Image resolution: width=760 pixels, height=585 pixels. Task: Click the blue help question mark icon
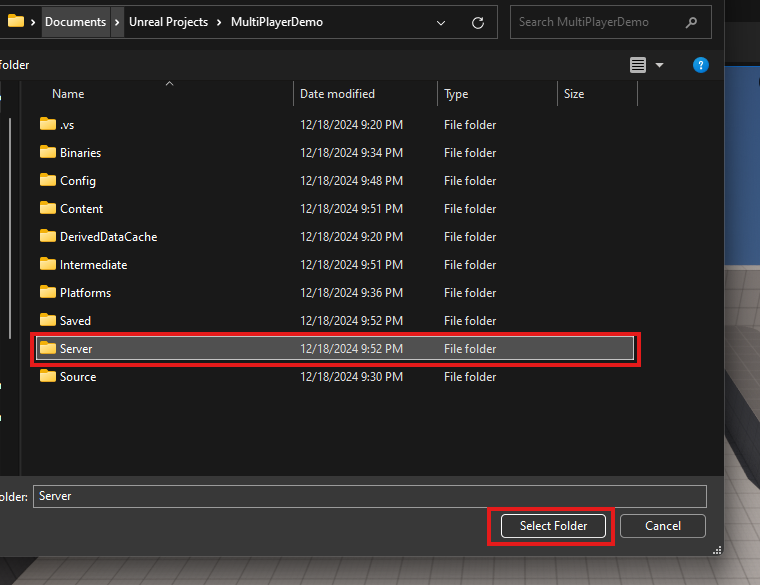(x=701, y=65)
